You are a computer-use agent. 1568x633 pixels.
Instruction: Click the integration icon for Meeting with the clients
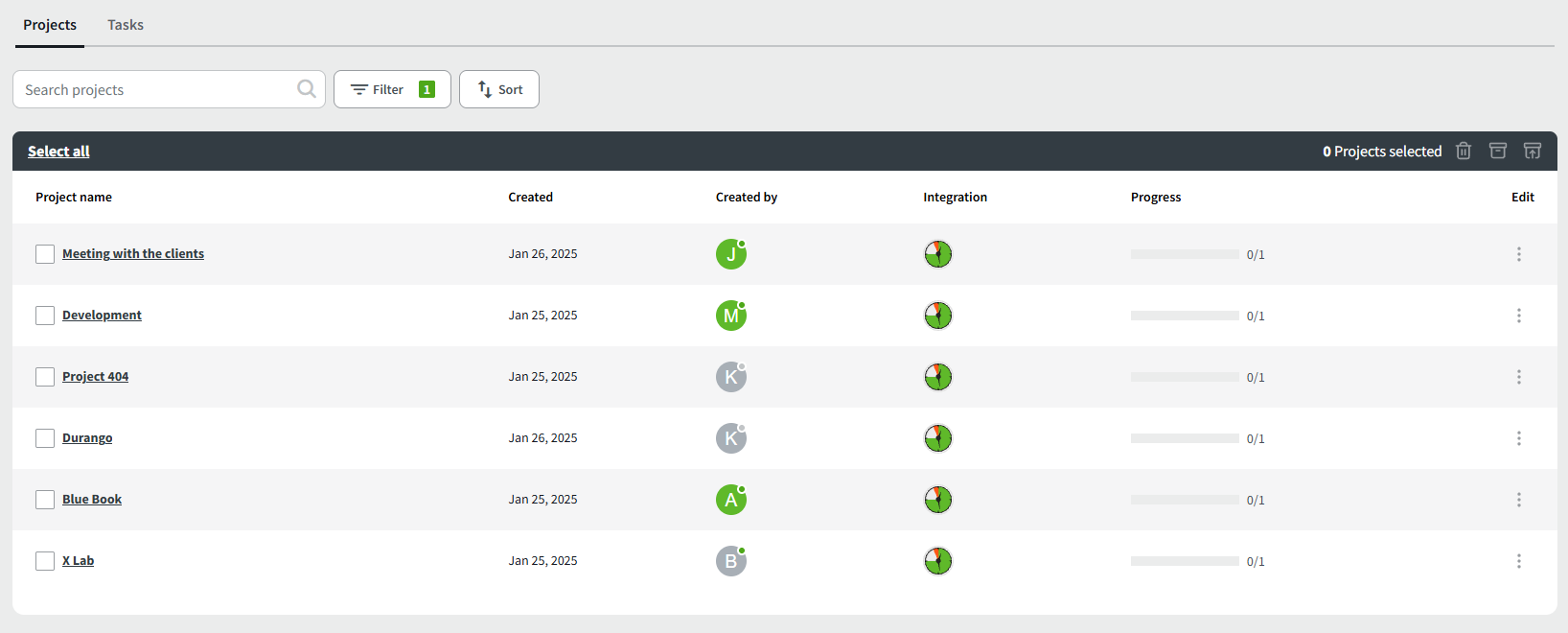(937, 254)
